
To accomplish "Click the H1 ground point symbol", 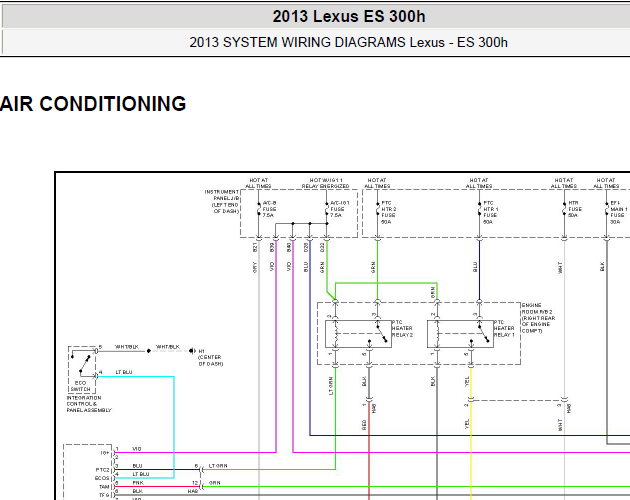I will tap(192, 351).
